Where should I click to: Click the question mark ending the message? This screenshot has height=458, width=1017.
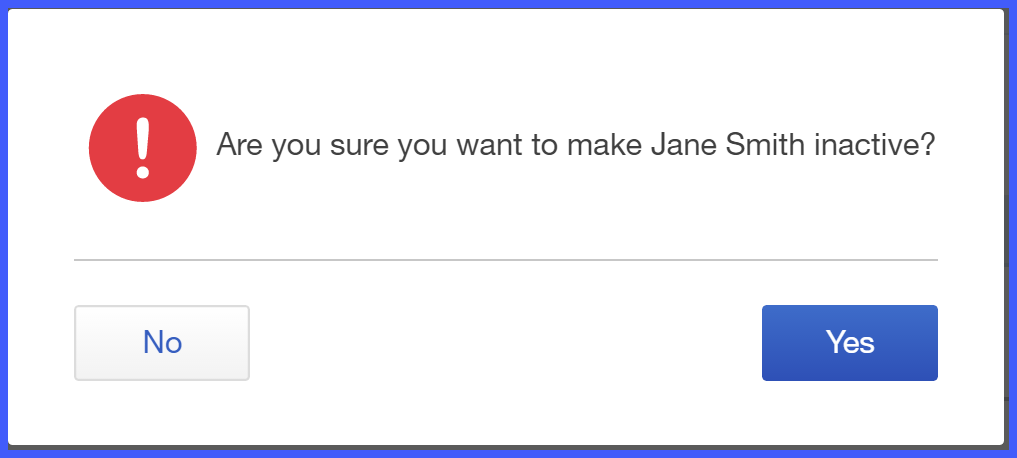tap(928, 144)
